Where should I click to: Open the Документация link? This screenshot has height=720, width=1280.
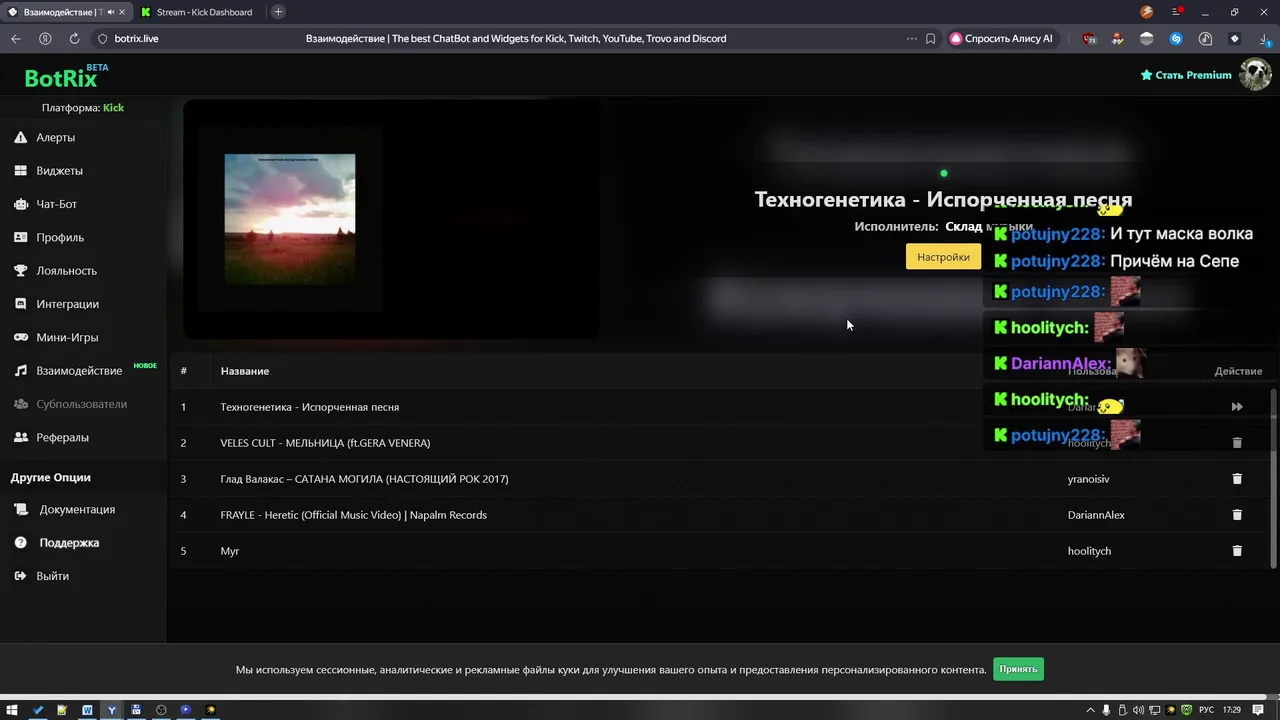(77, 510)
